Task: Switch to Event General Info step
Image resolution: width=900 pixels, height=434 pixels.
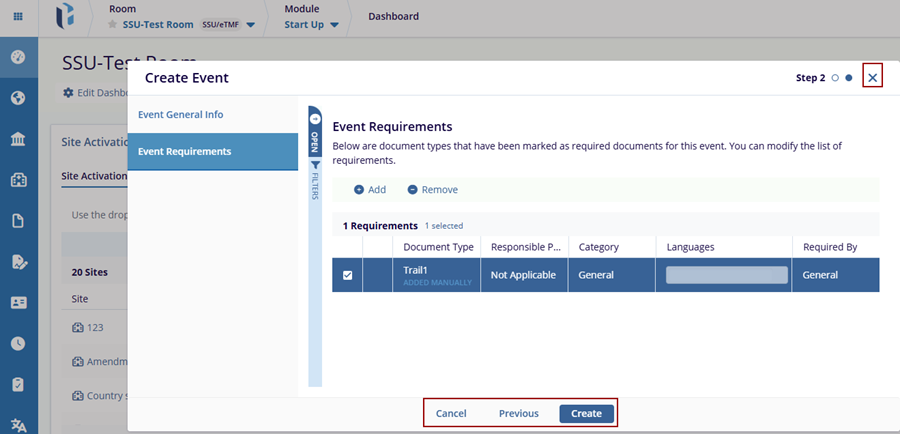Action: 181,115
